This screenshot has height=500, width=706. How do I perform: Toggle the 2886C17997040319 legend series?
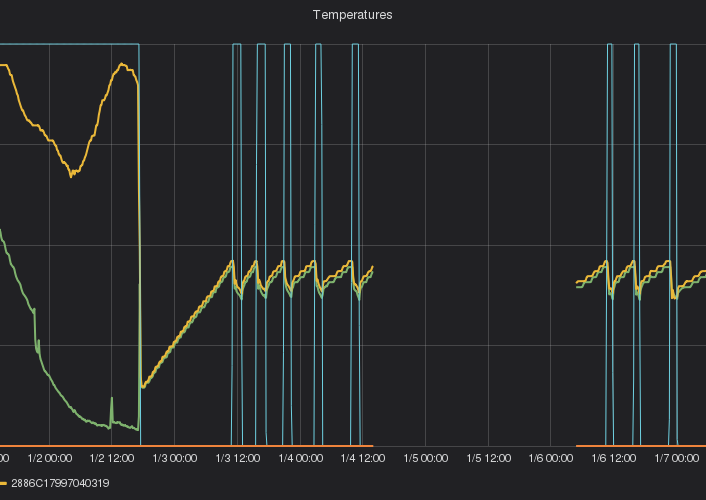[60, 483]
